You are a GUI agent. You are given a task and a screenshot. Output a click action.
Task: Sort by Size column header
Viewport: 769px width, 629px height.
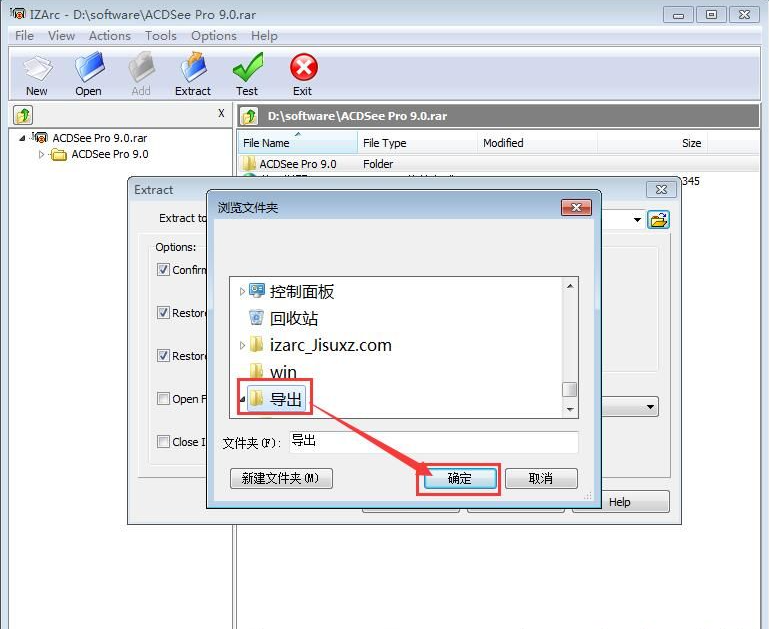click(652, 143)
